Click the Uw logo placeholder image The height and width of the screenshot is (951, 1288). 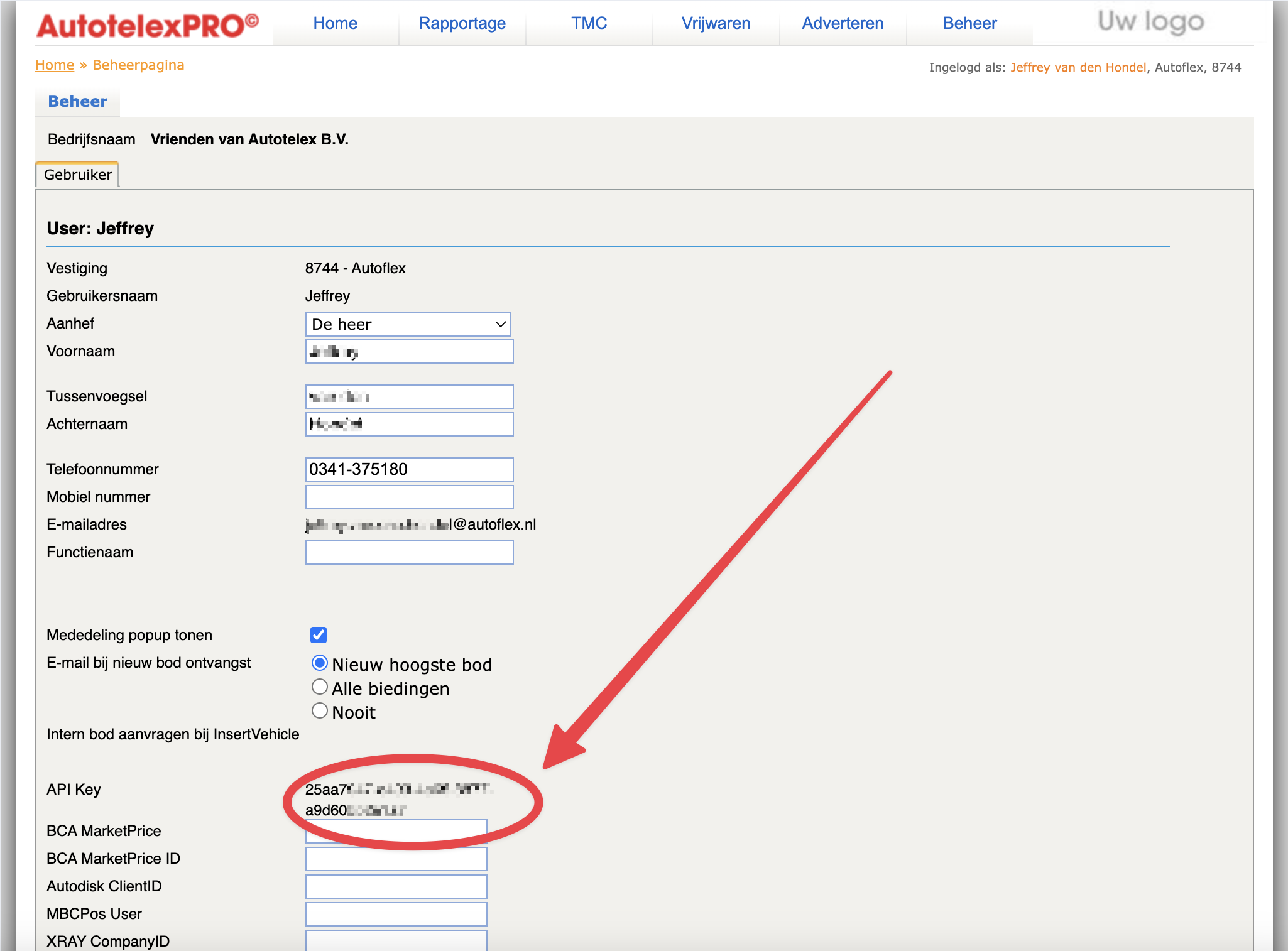1150,22
